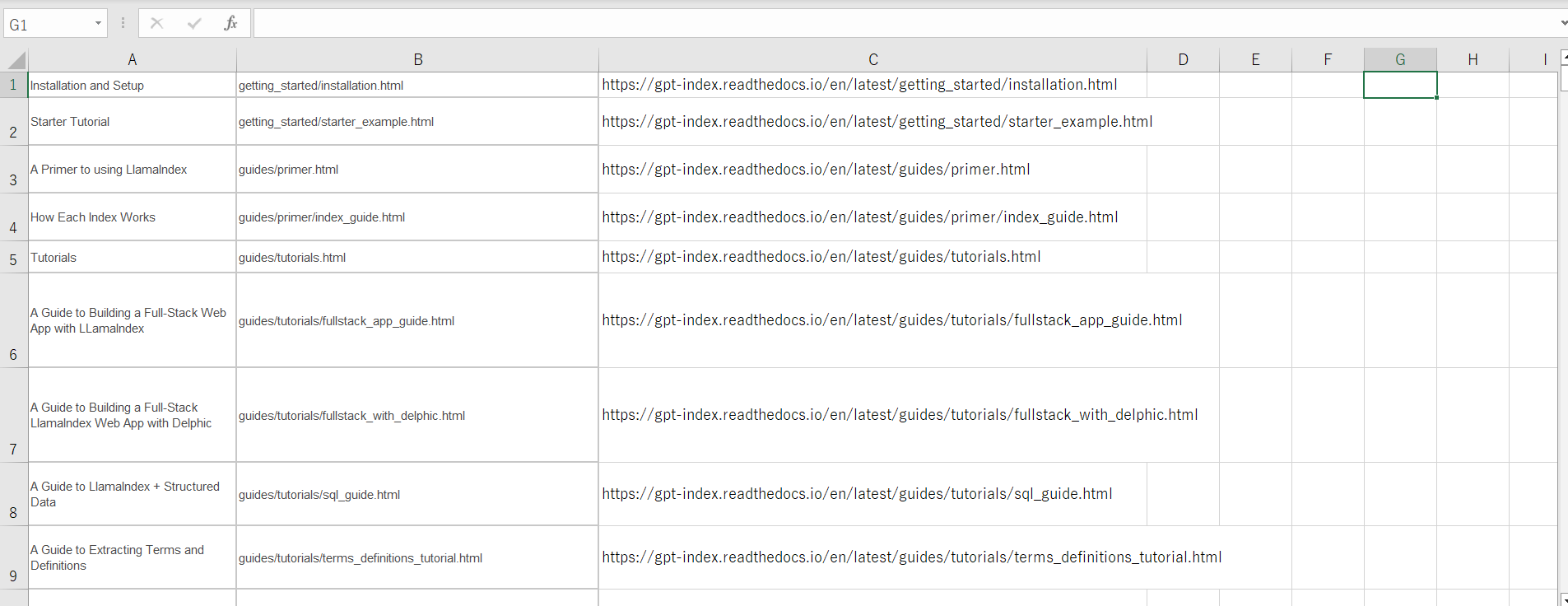Open the Name Box dropdown arrow

(98, 24)
